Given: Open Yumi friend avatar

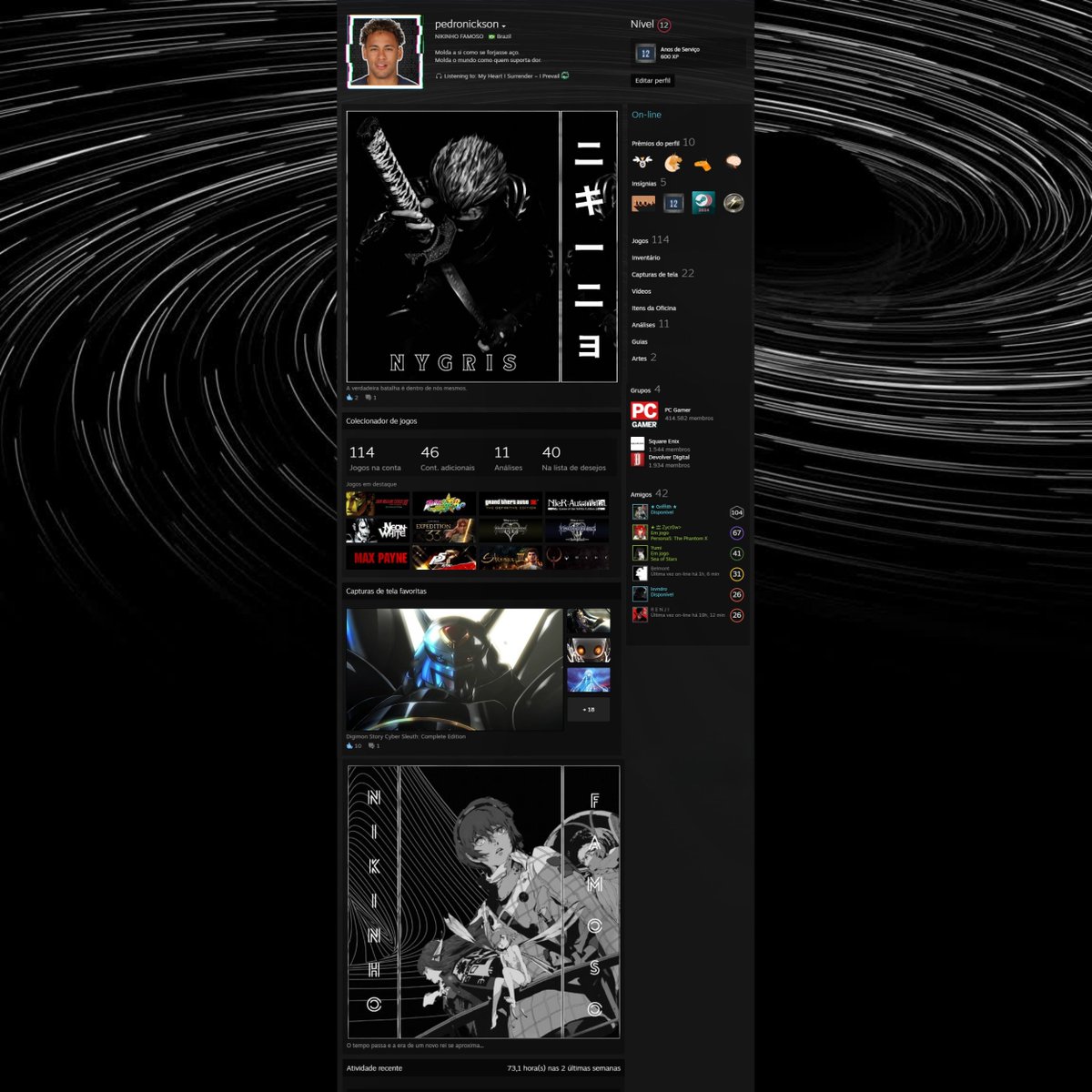Looking at the screenshot, I should pos(640,553).
